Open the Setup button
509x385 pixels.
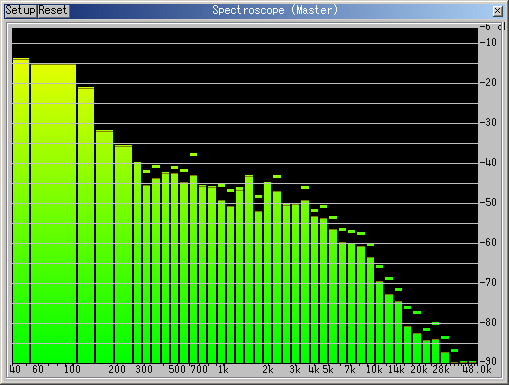pos(20,10)
